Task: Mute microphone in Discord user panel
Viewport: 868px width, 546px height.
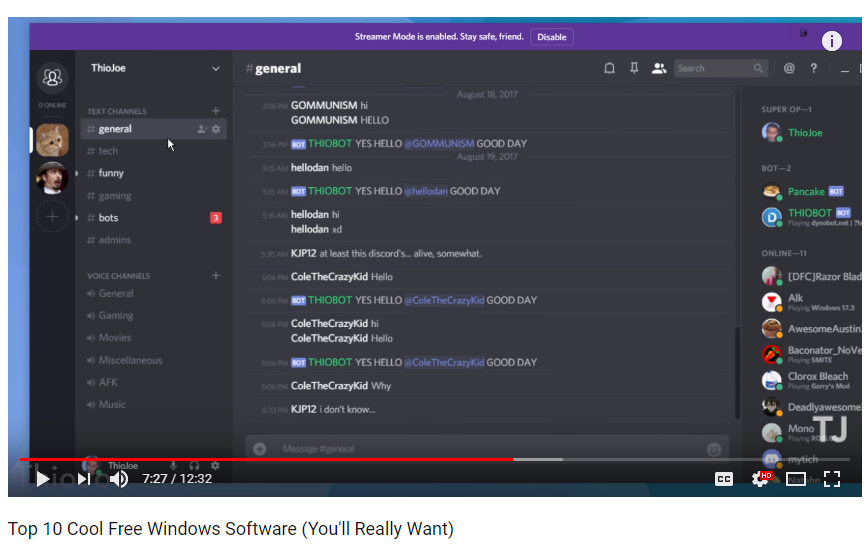Action: coord(173,466)
